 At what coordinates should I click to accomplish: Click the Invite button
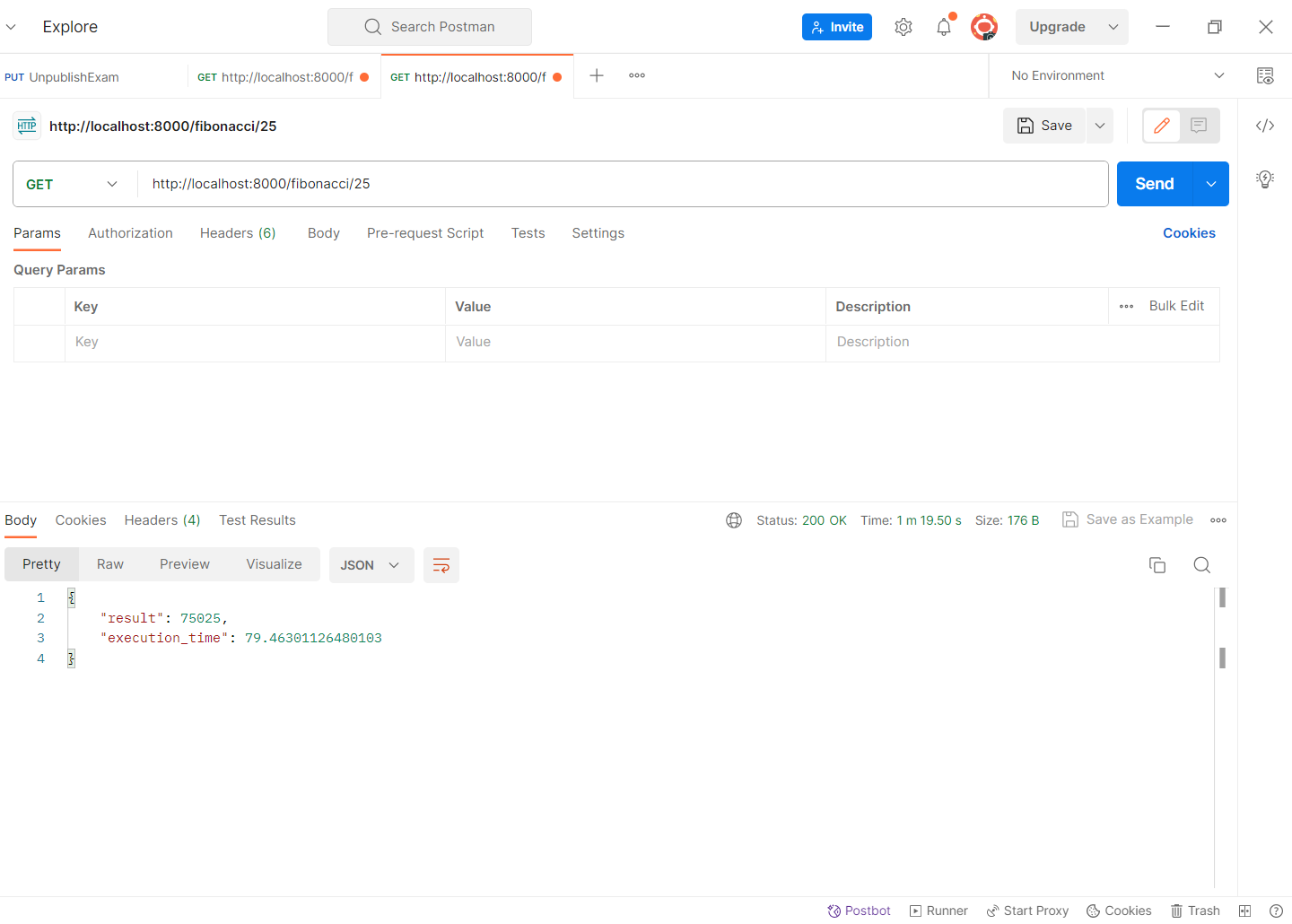click(837, 27)
